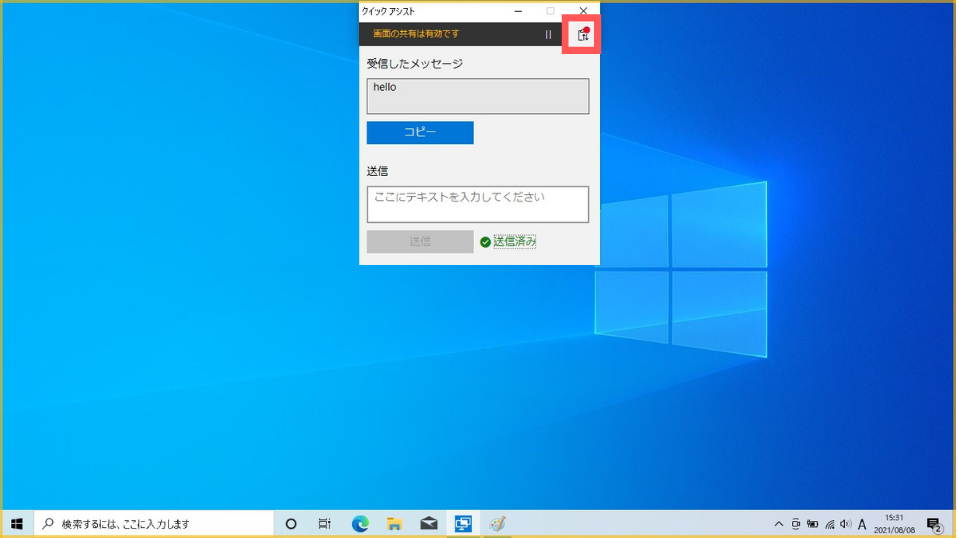The image size is (958, 538).
Task: Click the 受信したメッセージ heading
Action: tap(415, 64)
